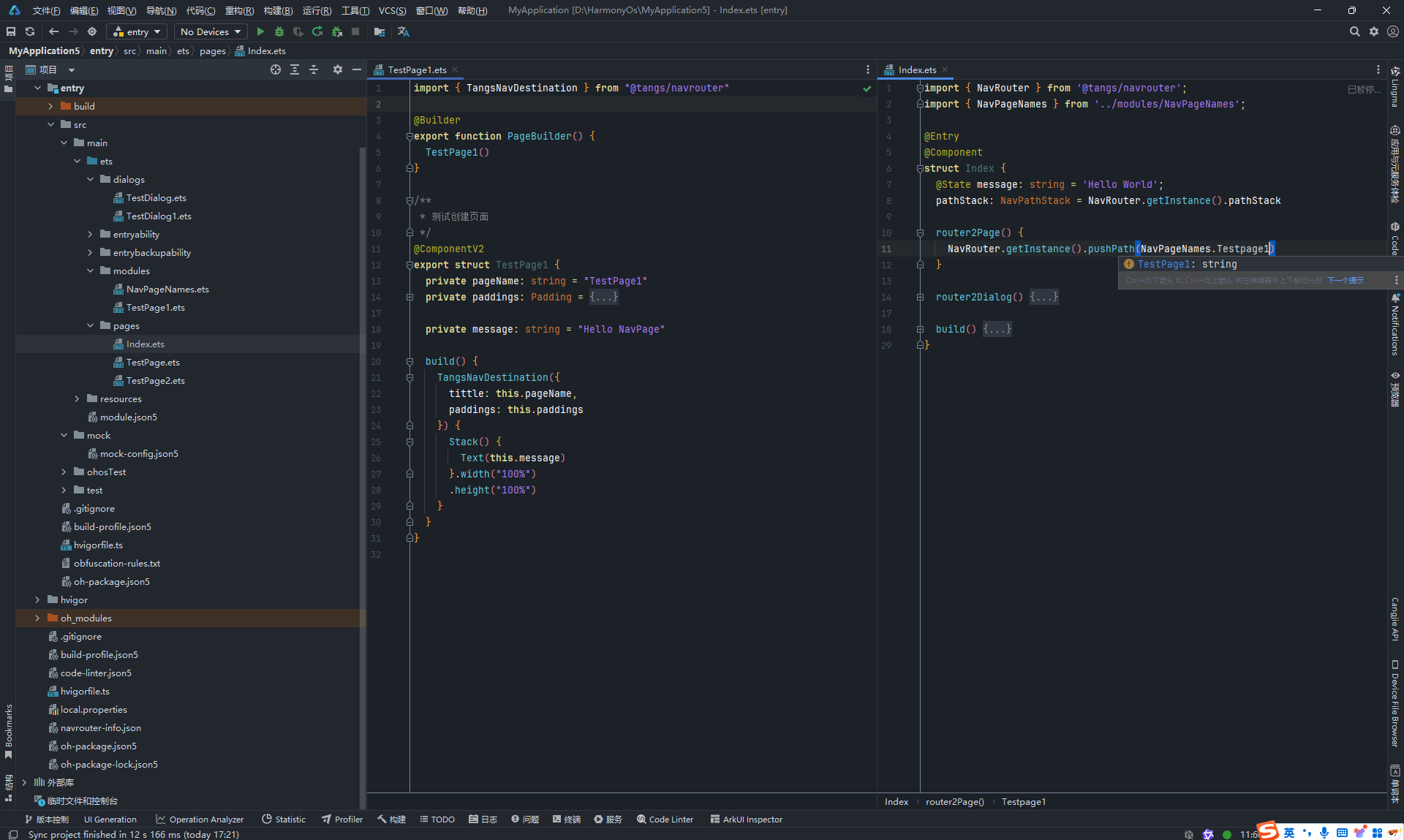
Task: Click the translate icon in toolbar
Action: [403, 31]
